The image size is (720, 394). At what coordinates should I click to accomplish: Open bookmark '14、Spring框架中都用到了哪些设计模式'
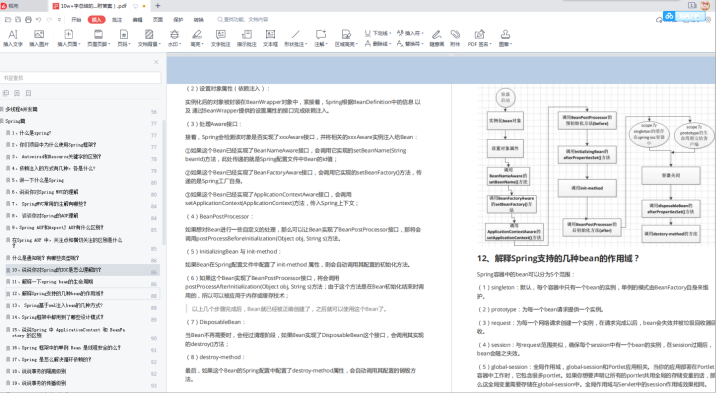[x=58, y=317]
